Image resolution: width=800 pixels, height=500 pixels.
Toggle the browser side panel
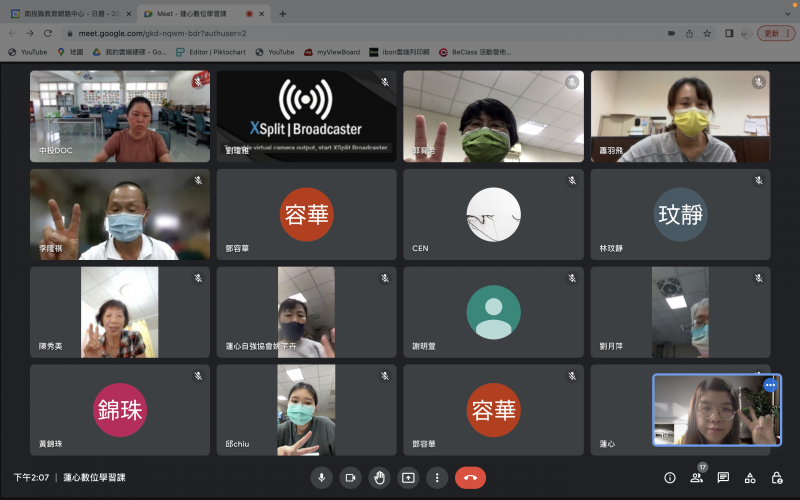(729, 33)
